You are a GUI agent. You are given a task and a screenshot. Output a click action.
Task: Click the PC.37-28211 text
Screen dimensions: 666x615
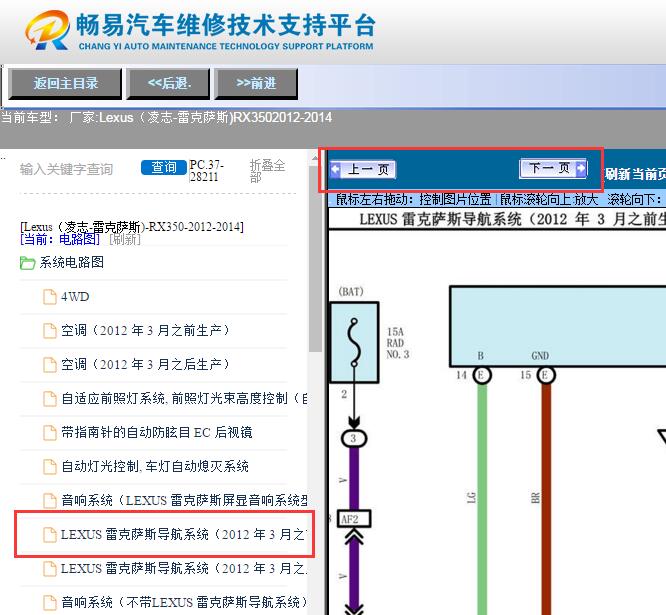tap(206, 170)
